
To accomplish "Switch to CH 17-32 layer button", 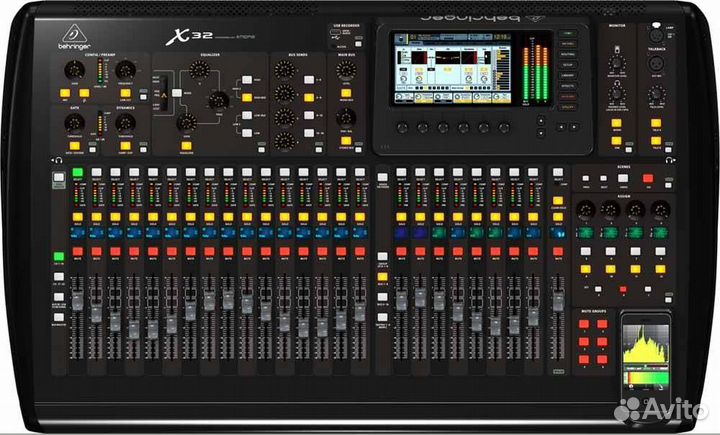I will pos(58,277).
